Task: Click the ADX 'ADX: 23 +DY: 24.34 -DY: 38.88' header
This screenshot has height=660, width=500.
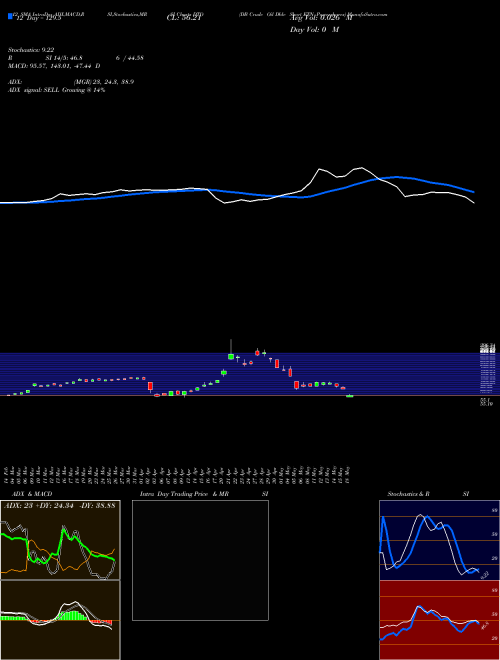Action: (59, 505)
